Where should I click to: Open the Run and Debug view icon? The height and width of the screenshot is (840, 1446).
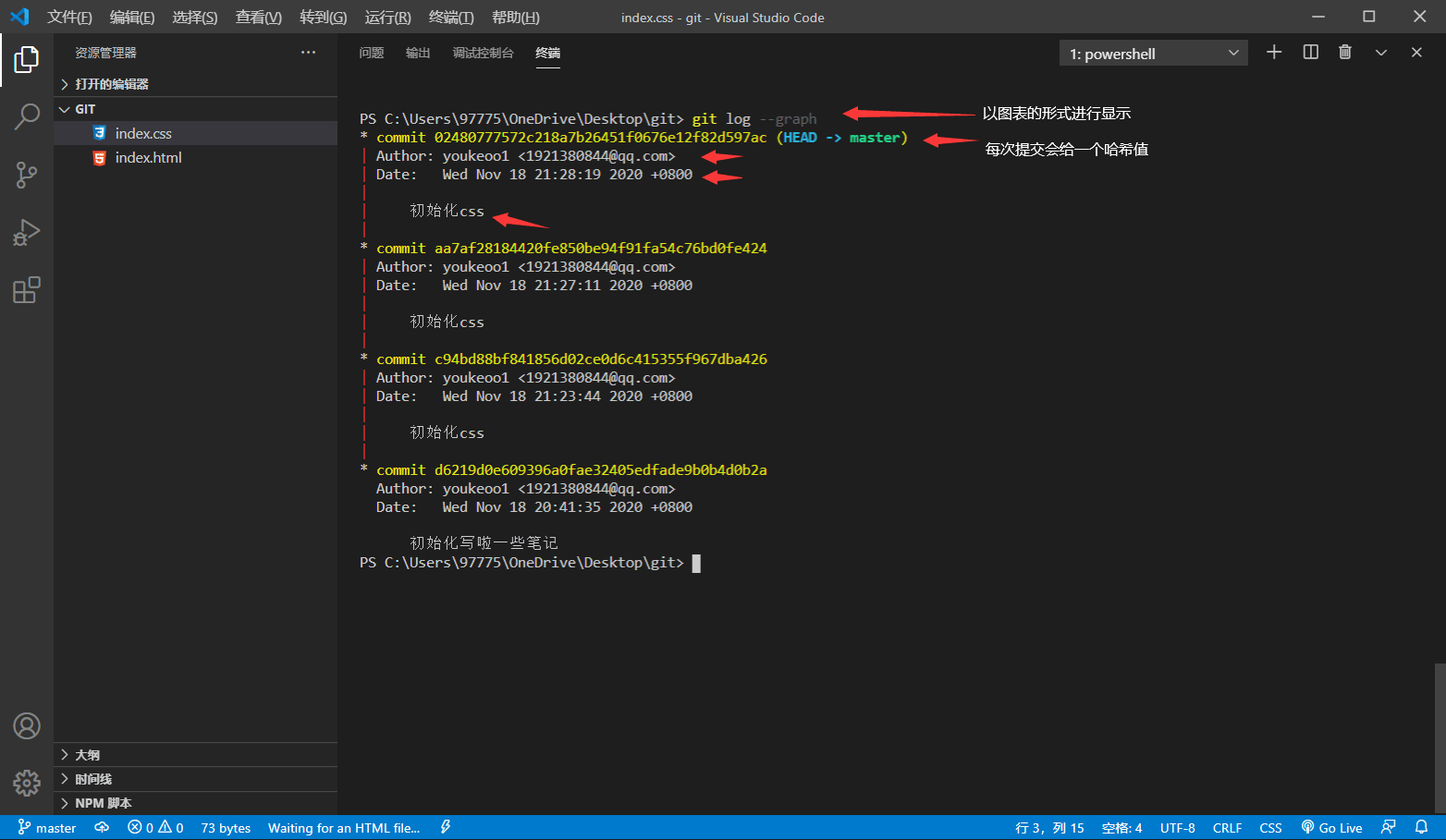pyautogui.click(x=27, y=232)
